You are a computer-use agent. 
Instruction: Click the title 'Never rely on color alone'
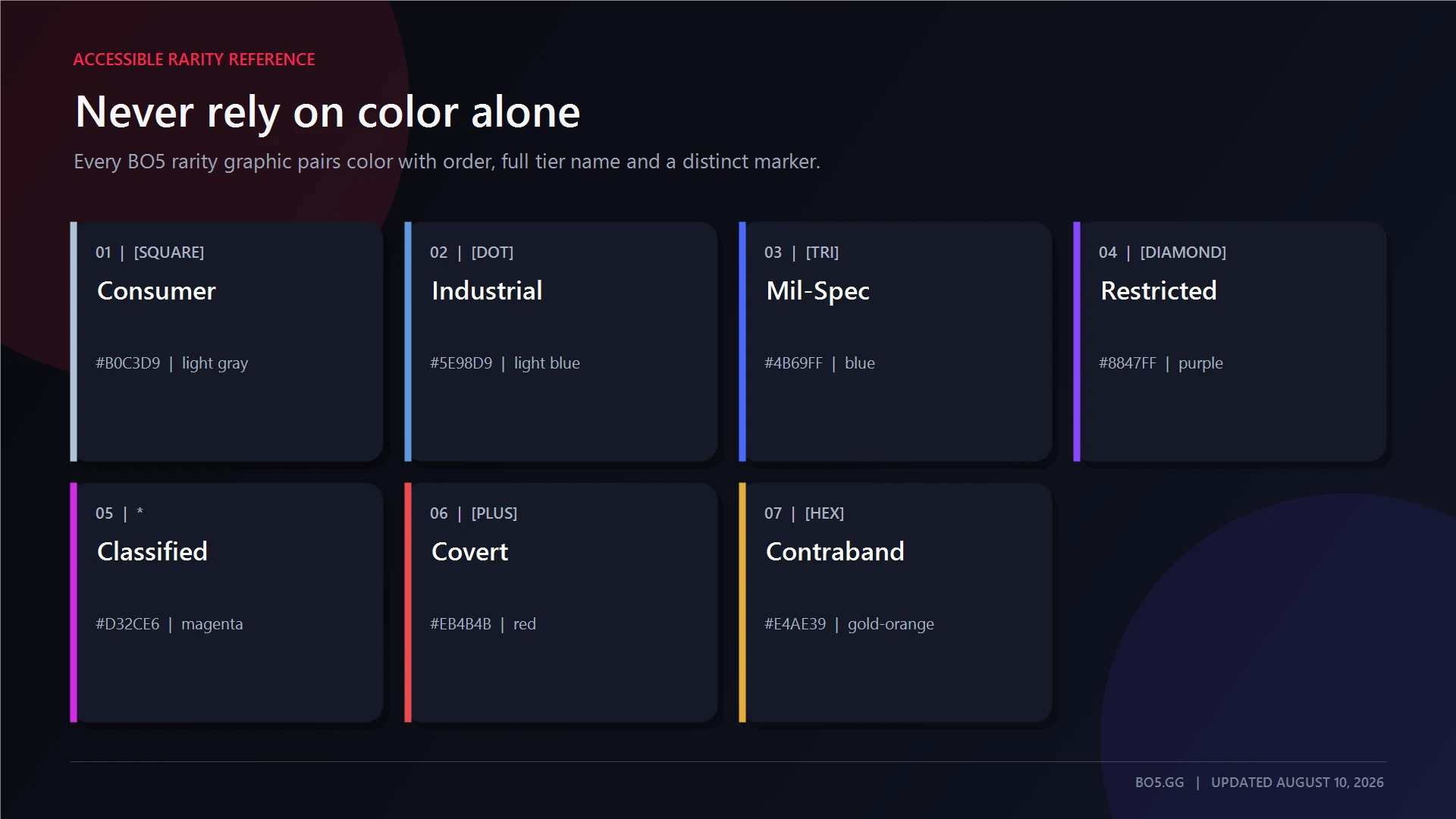[x=328, y=112]
